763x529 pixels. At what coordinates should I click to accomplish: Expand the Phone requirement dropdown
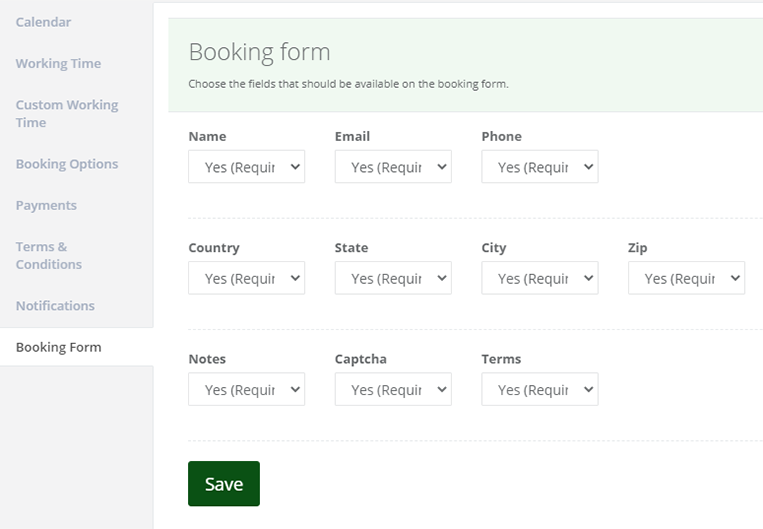point(540,166)
